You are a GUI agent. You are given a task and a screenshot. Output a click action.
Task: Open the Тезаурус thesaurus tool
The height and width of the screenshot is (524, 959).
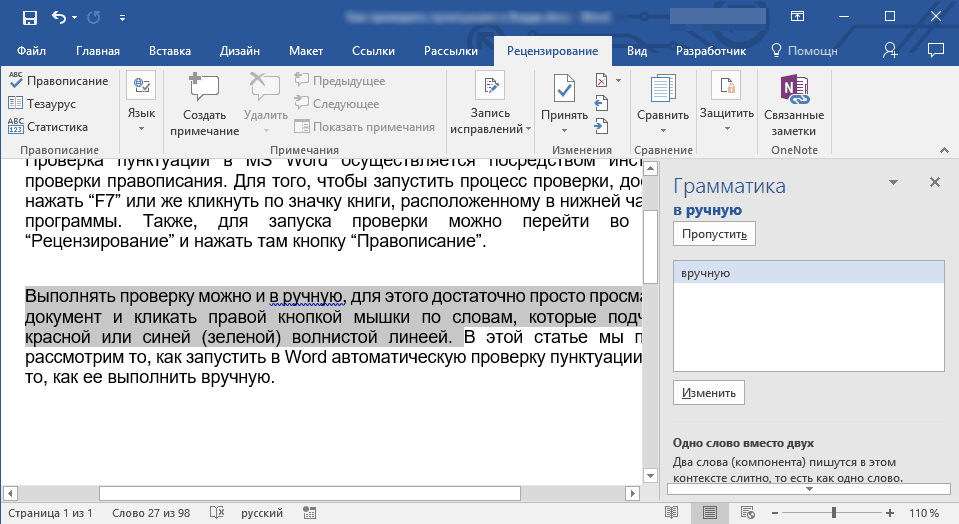click(46, 104)
